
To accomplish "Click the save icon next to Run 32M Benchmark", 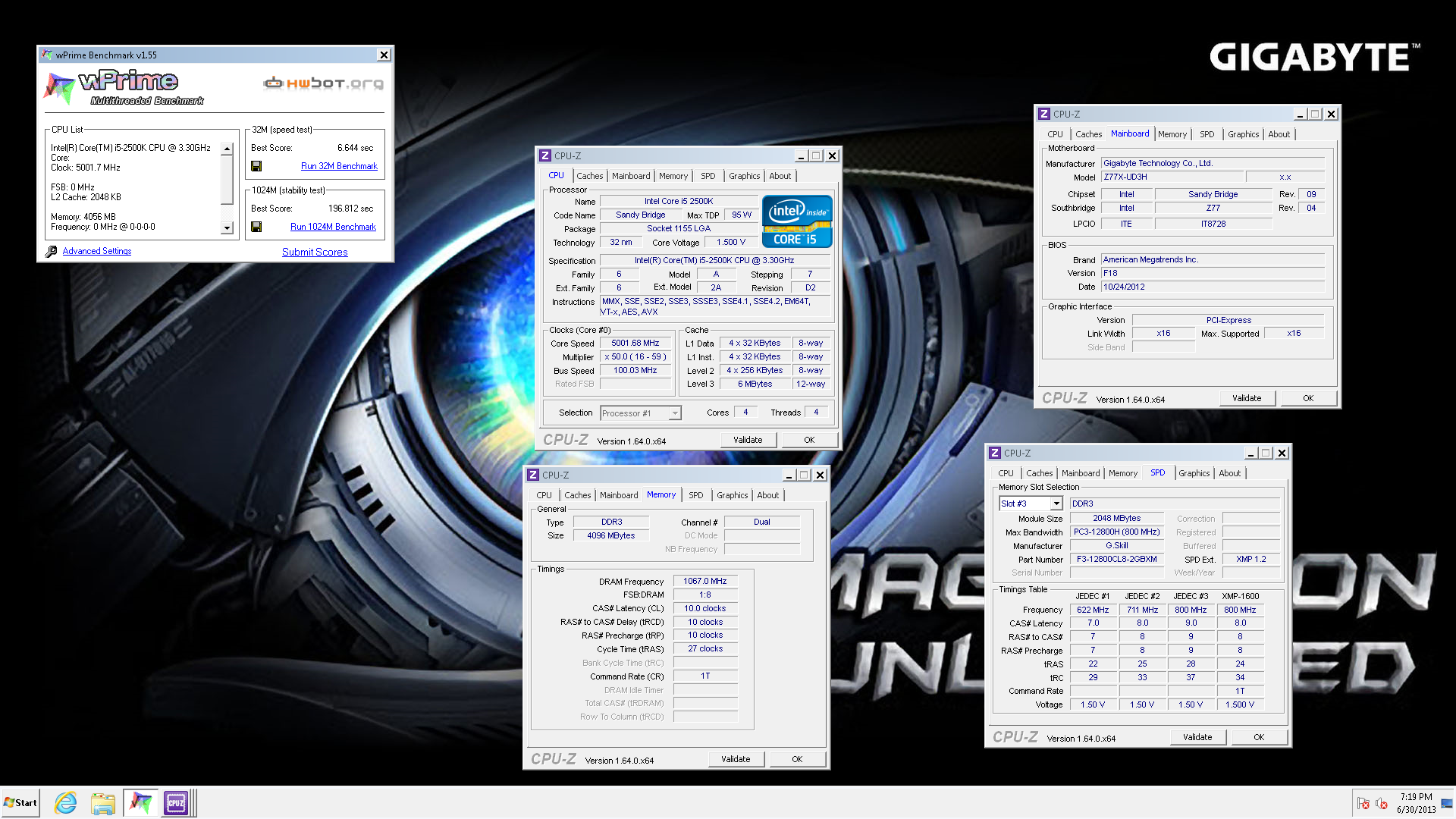I will coord(256,166).
